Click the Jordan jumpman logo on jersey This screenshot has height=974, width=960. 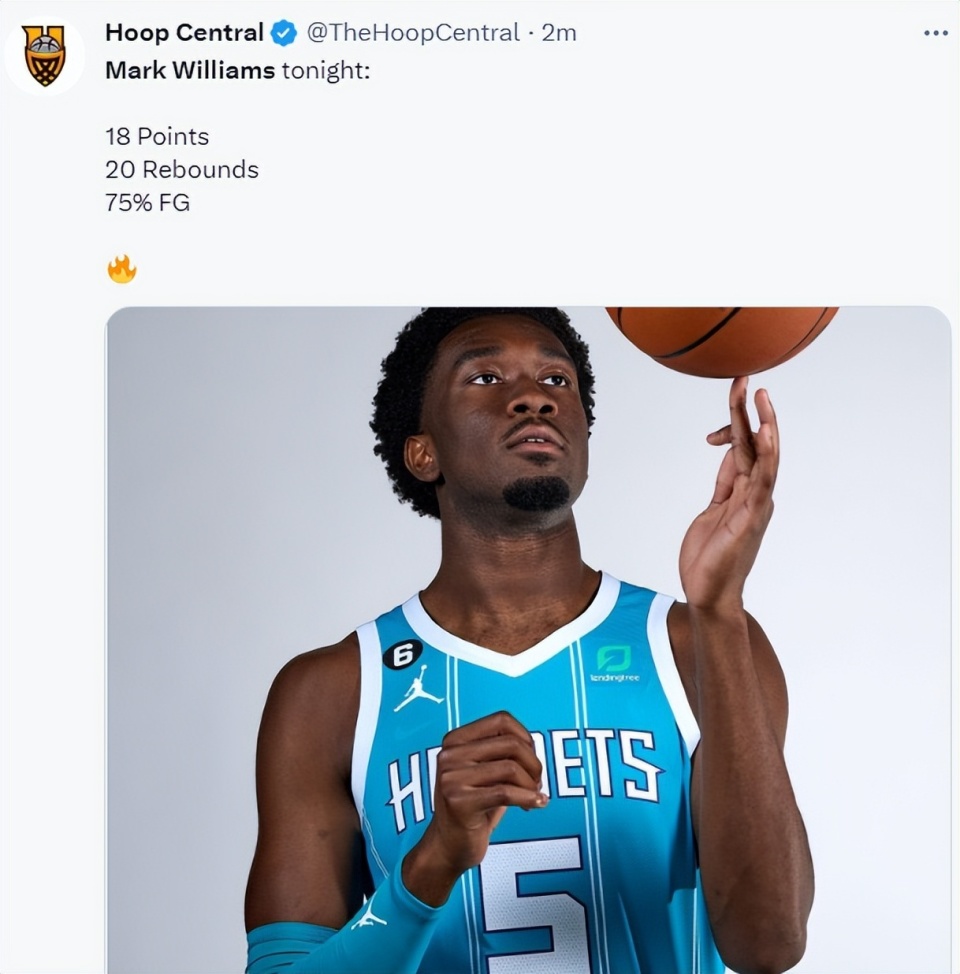coord(419,688)
